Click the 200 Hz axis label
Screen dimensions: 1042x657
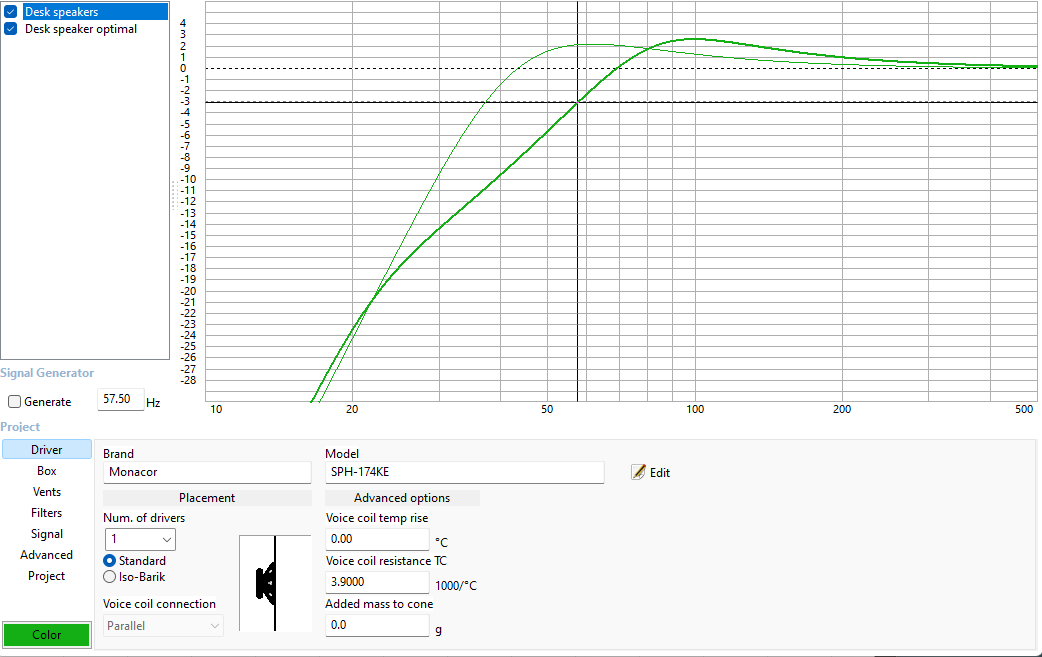[x=842, y=409]
